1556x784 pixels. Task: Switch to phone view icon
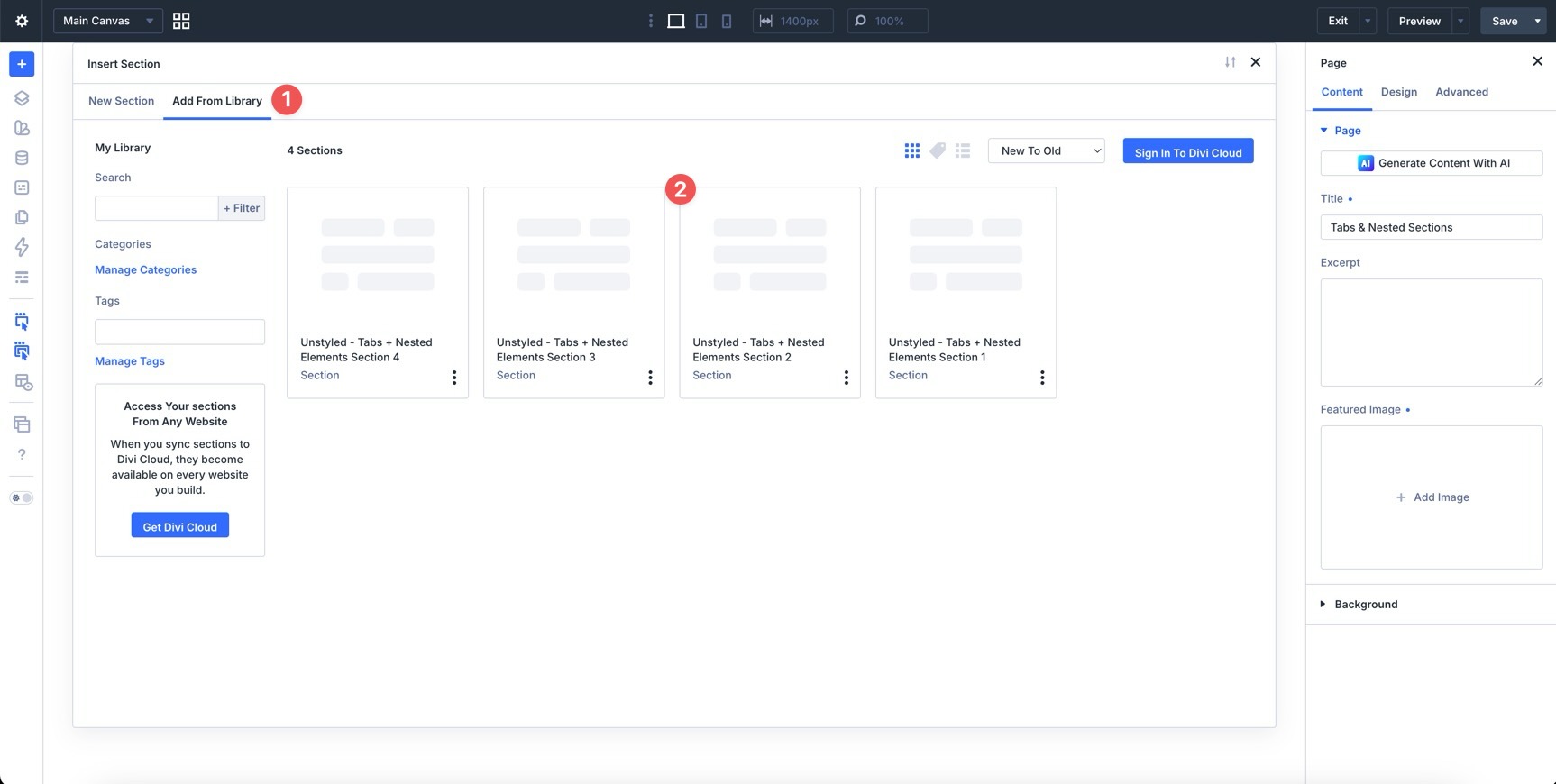click(x=727, y=21)
